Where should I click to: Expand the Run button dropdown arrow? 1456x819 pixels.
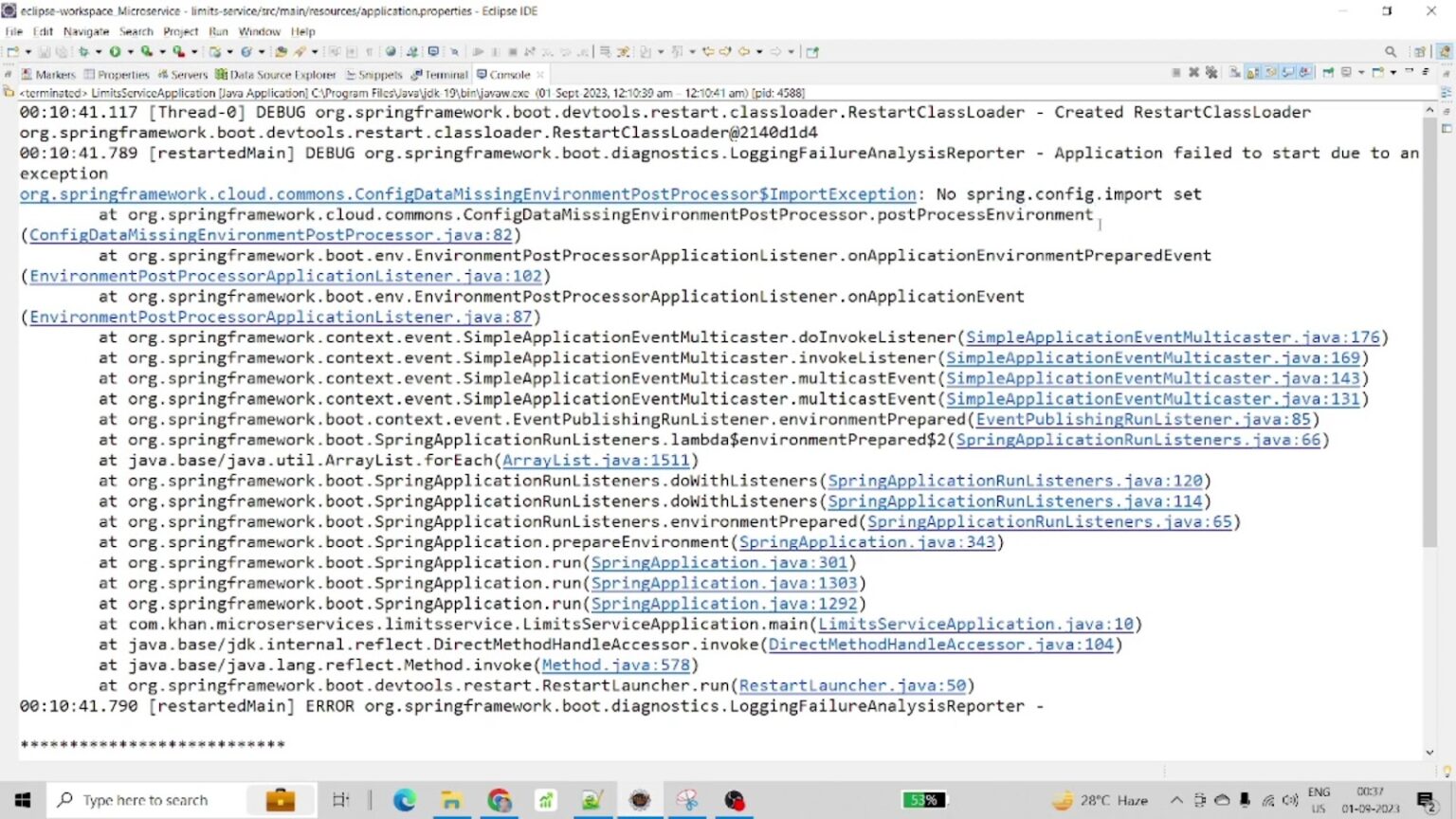click(130, 52)
